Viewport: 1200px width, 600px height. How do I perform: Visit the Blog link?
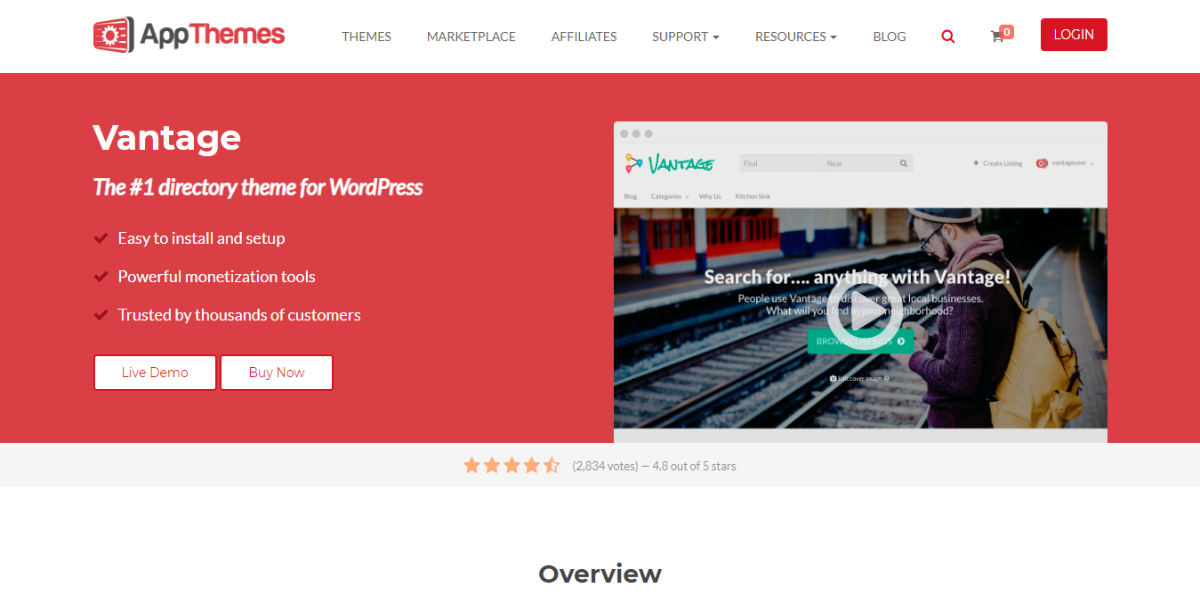click(x=889, y=36)
